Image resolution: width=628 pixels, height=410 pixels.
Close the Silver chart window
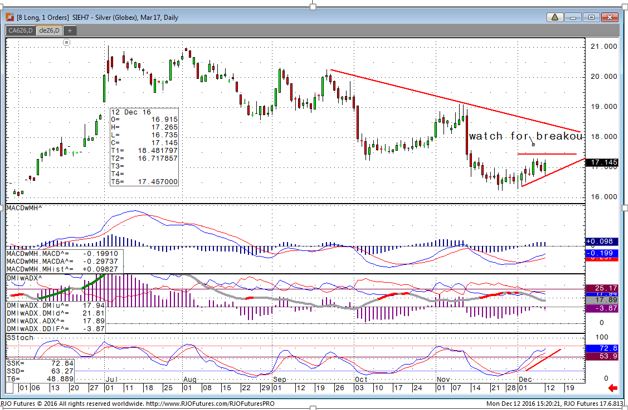click(610, 17)
